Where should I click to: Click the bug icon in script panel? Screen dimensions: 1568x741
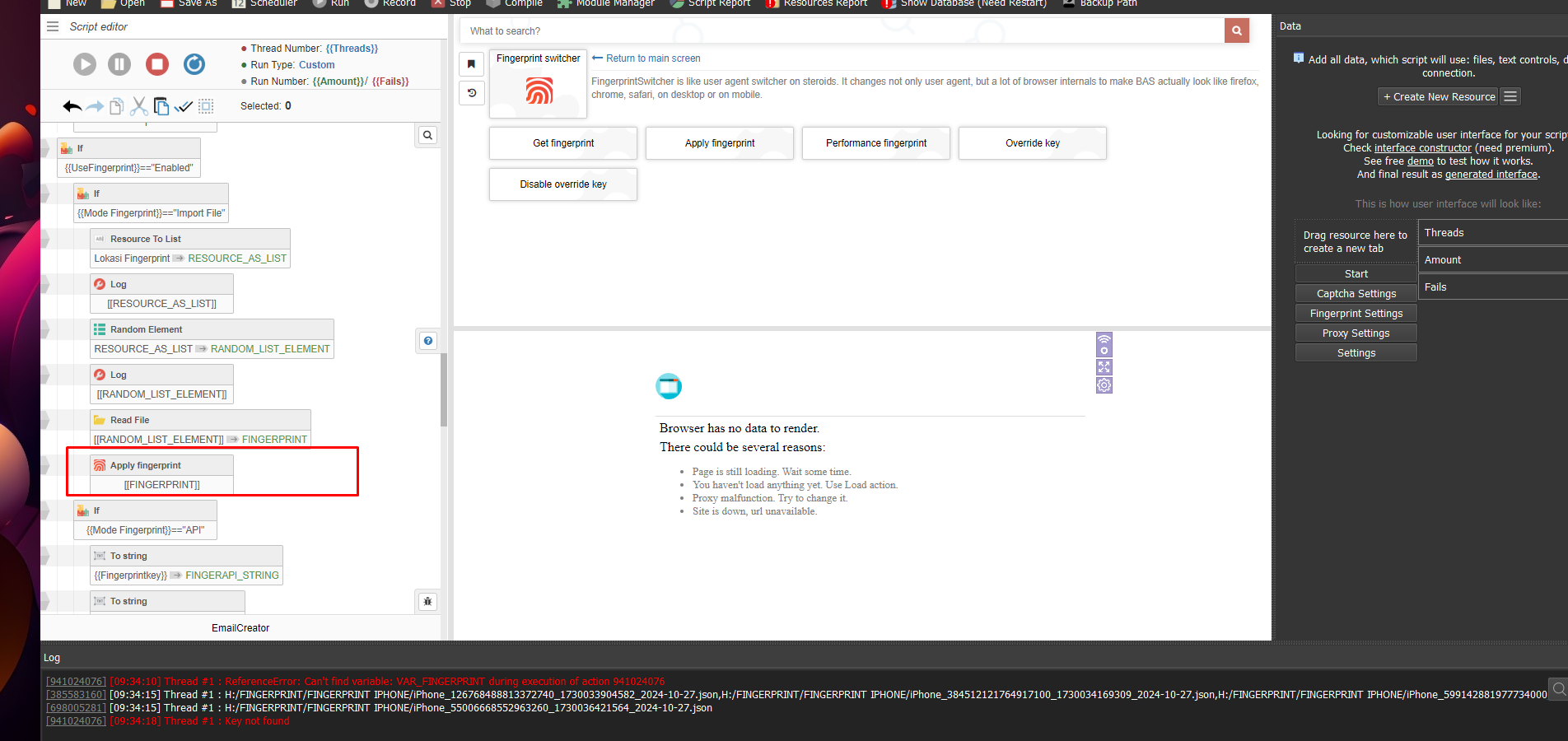pyautogui.click(x=427, y=602)
